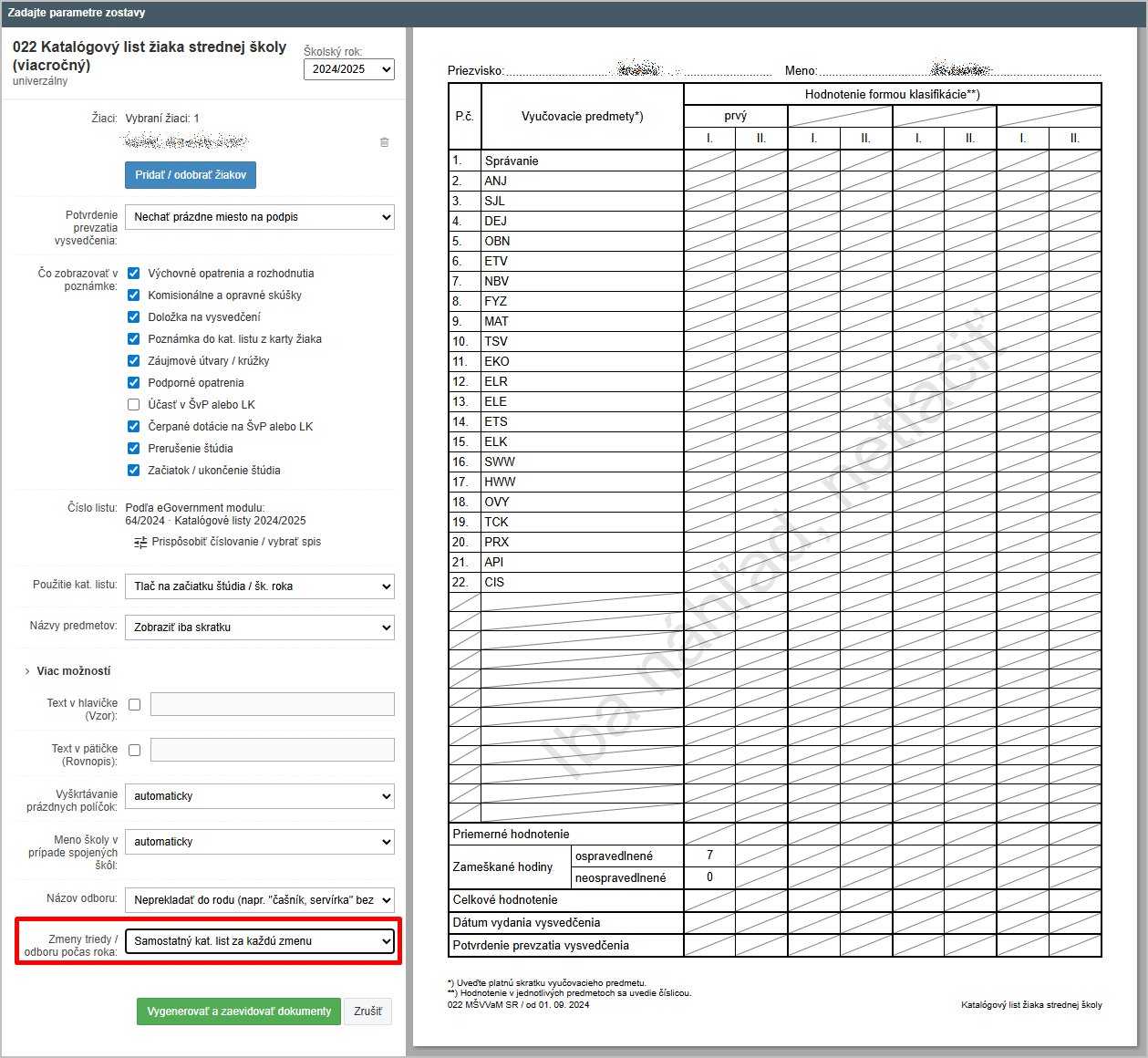1148x1058 pixels.
Task: Click the ELR subject row
Action: pyautogui.click(x=775, y=381)
